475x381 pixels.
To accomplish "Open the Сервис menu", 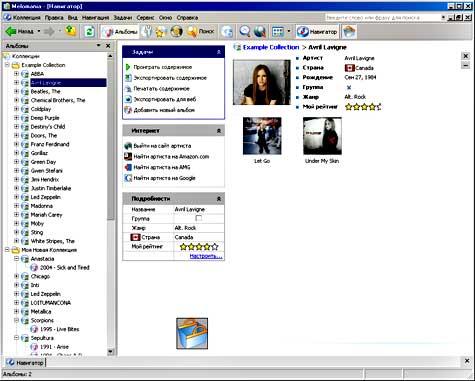I will coord(146,18).
